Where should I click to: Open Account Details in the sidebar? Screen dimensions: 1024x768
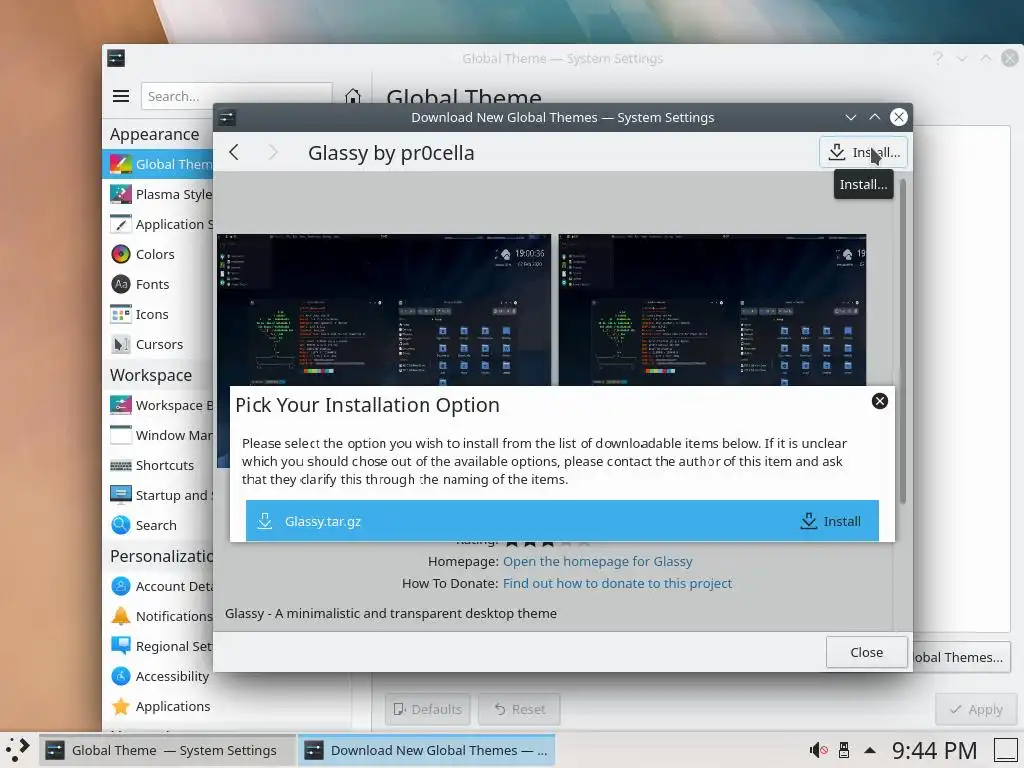coord(159,586)
